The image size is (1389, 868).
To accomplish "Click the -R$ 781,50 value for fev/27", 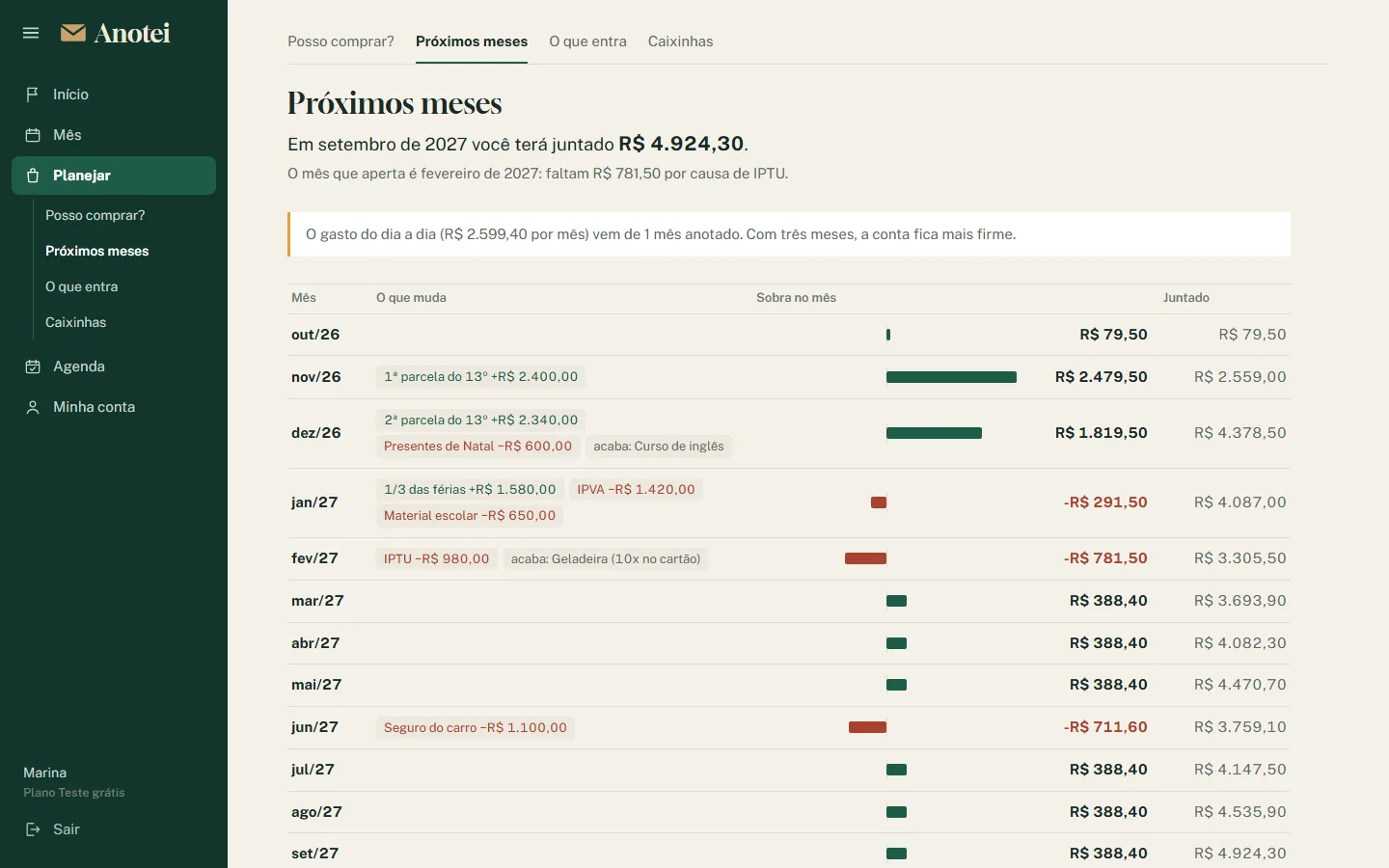I will coord(1105,558).
